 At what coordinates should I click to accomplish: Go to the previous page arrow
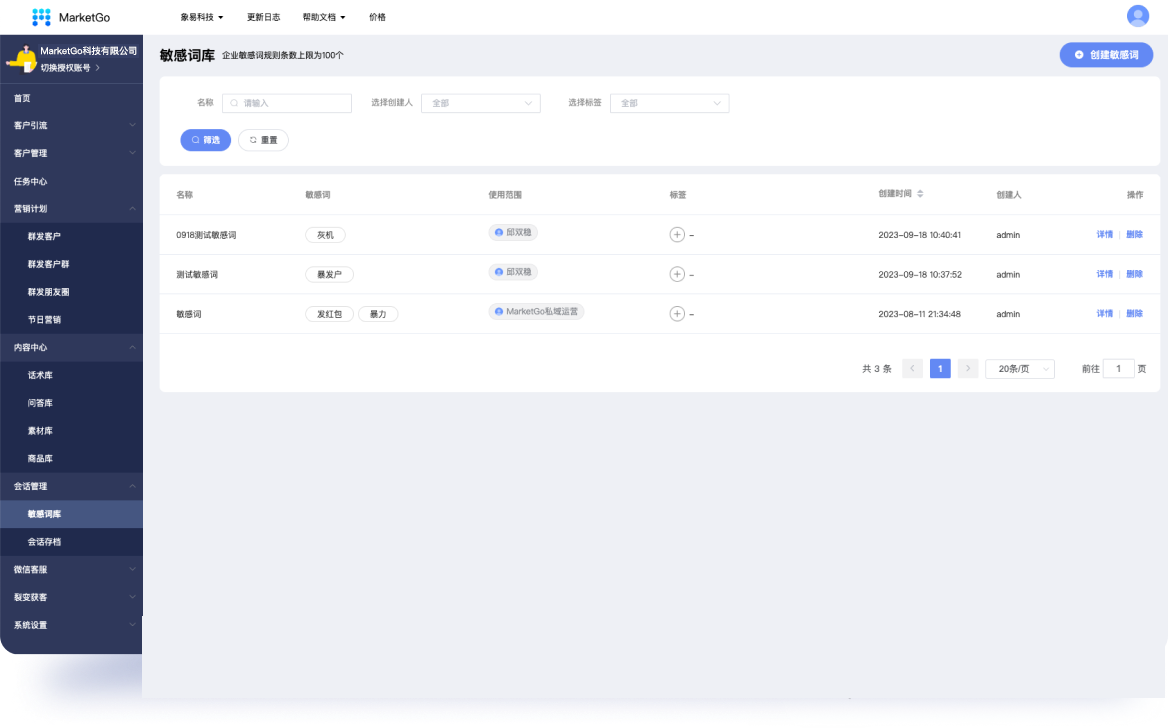point(912,369)
